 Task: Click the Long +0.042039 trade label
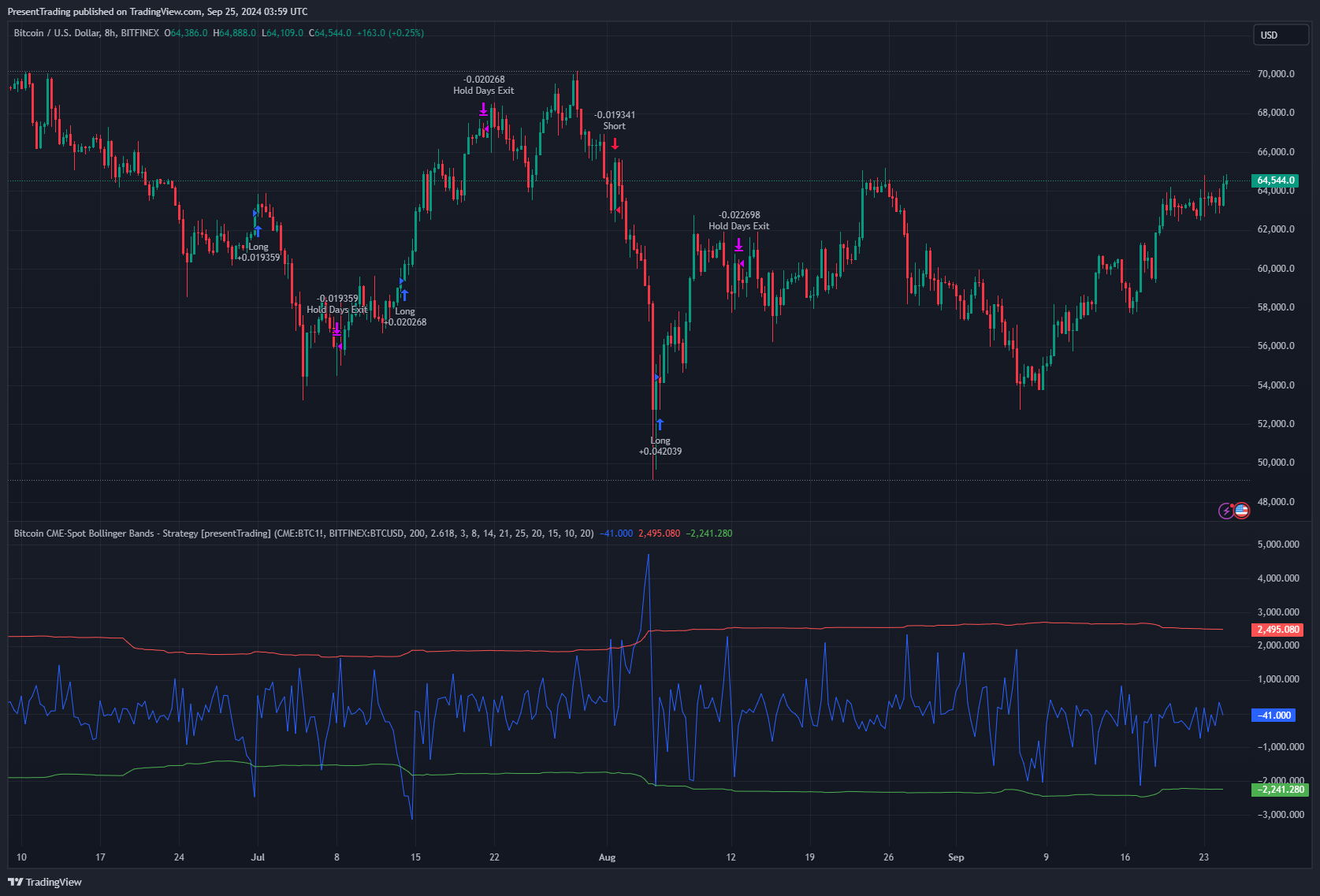660,446
